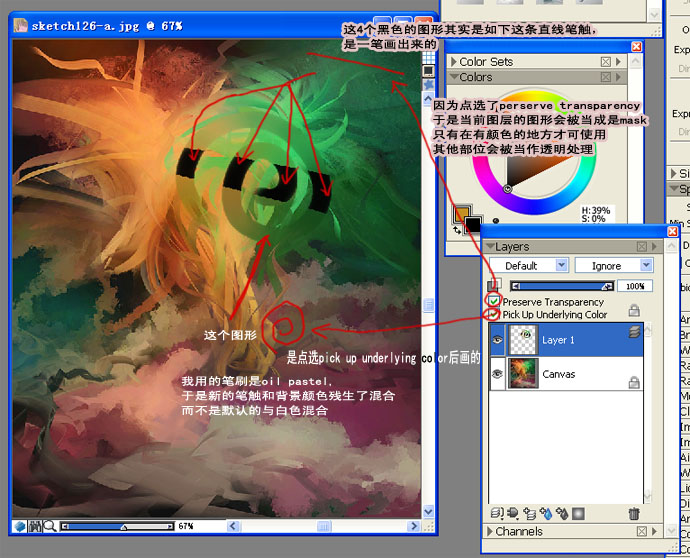Open the Default composite method dropdown

(529, 265)
